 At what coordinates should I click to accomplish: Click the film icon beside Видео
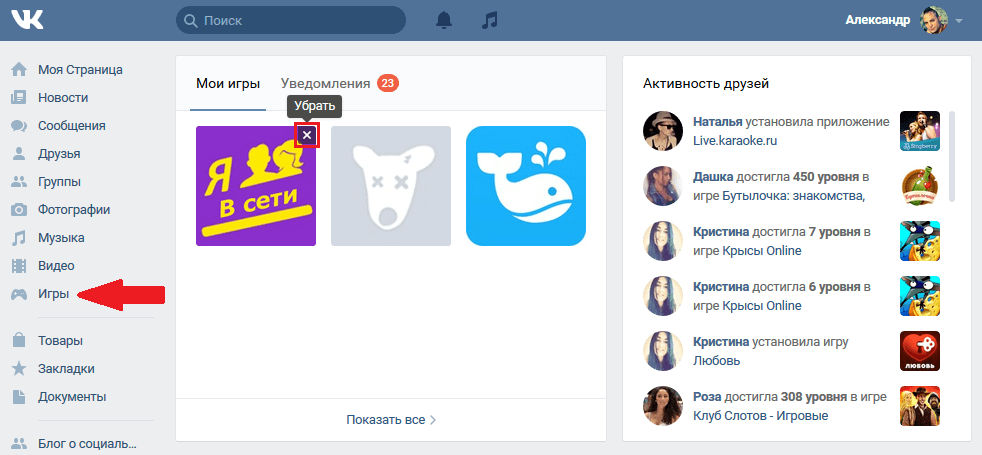pyautogui.click(x=19, y=266)
